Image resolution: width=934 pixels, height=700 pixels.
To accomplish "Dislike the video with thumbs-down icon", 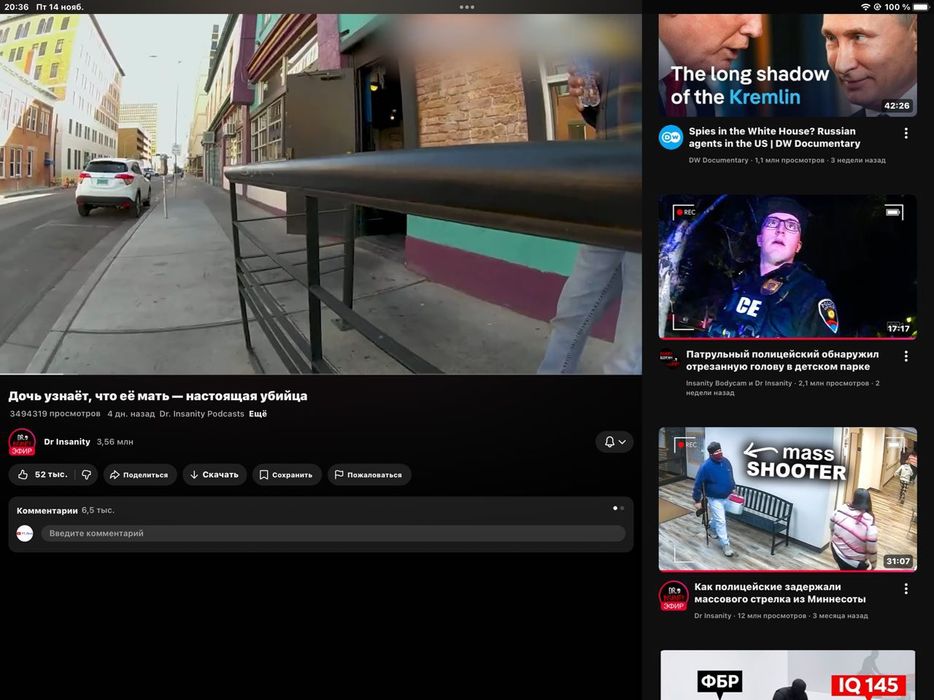I will click(86, 475).
